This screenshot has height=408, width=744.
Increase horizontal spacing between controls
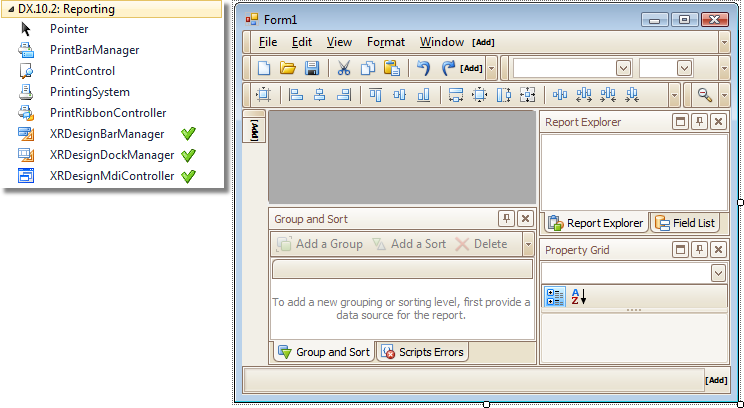584,95
